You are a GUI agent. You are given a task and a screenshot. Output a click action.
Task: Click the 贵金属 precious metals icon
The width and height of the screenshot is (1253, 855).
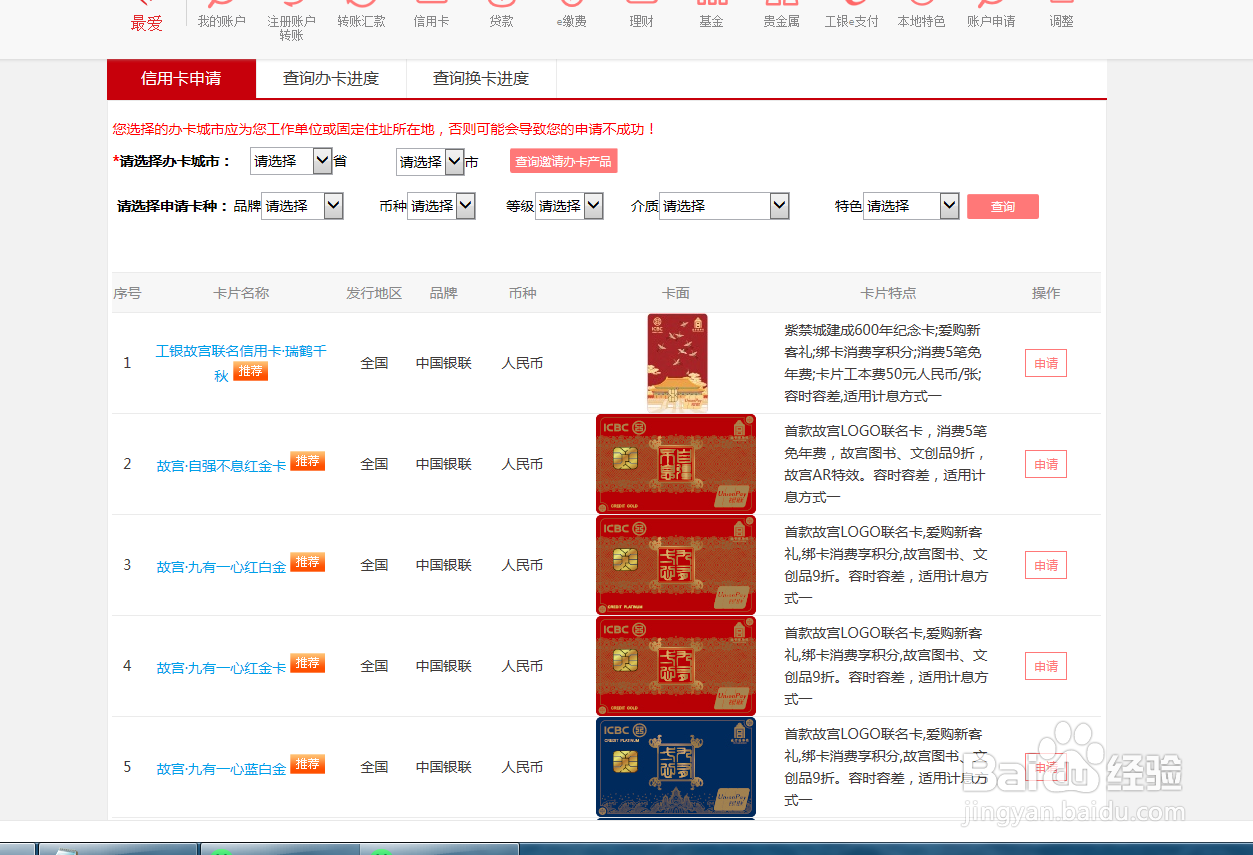click(781, 14)
